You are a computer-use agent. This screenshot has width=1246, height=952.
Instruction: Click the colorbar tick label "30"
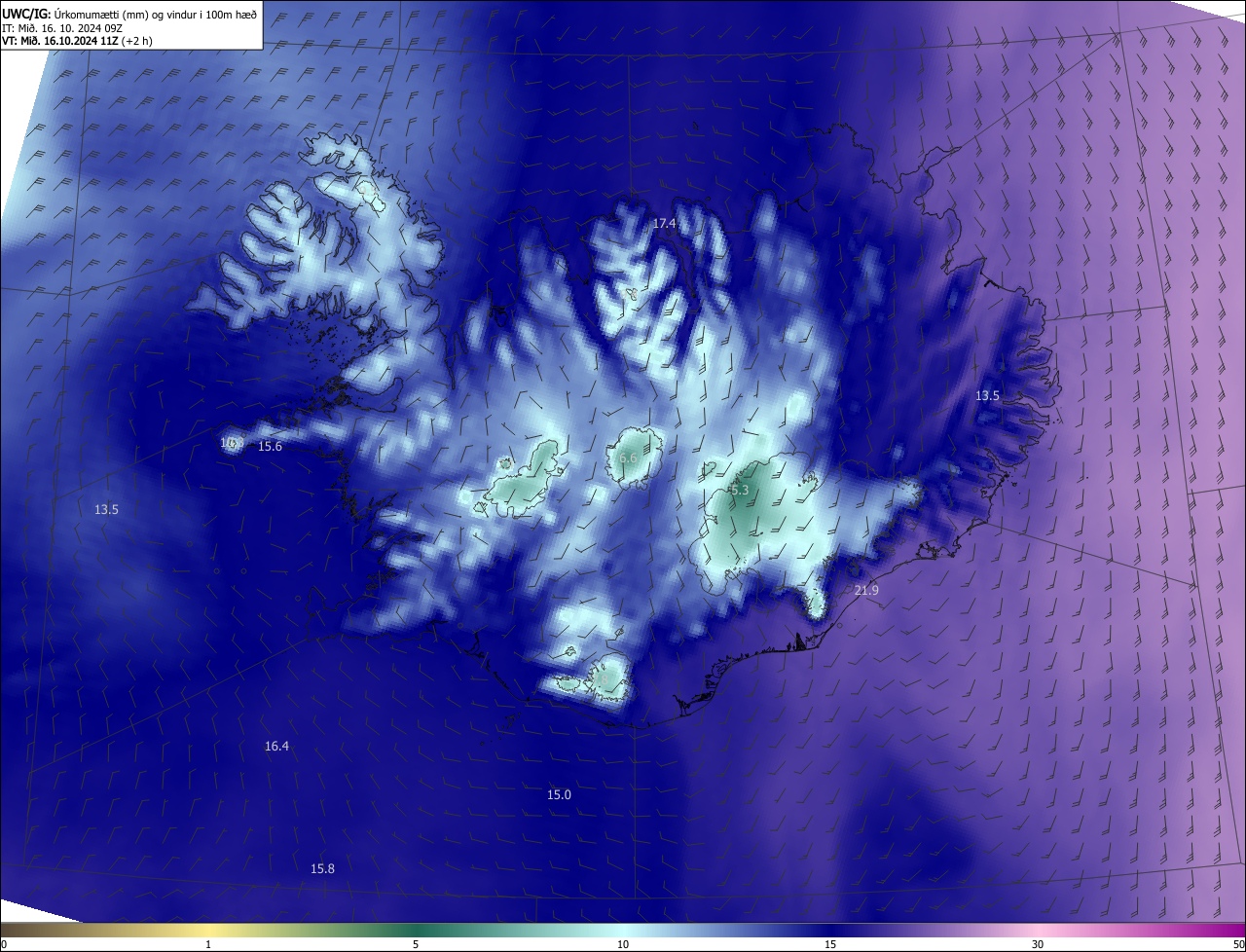coord(1038,944)
